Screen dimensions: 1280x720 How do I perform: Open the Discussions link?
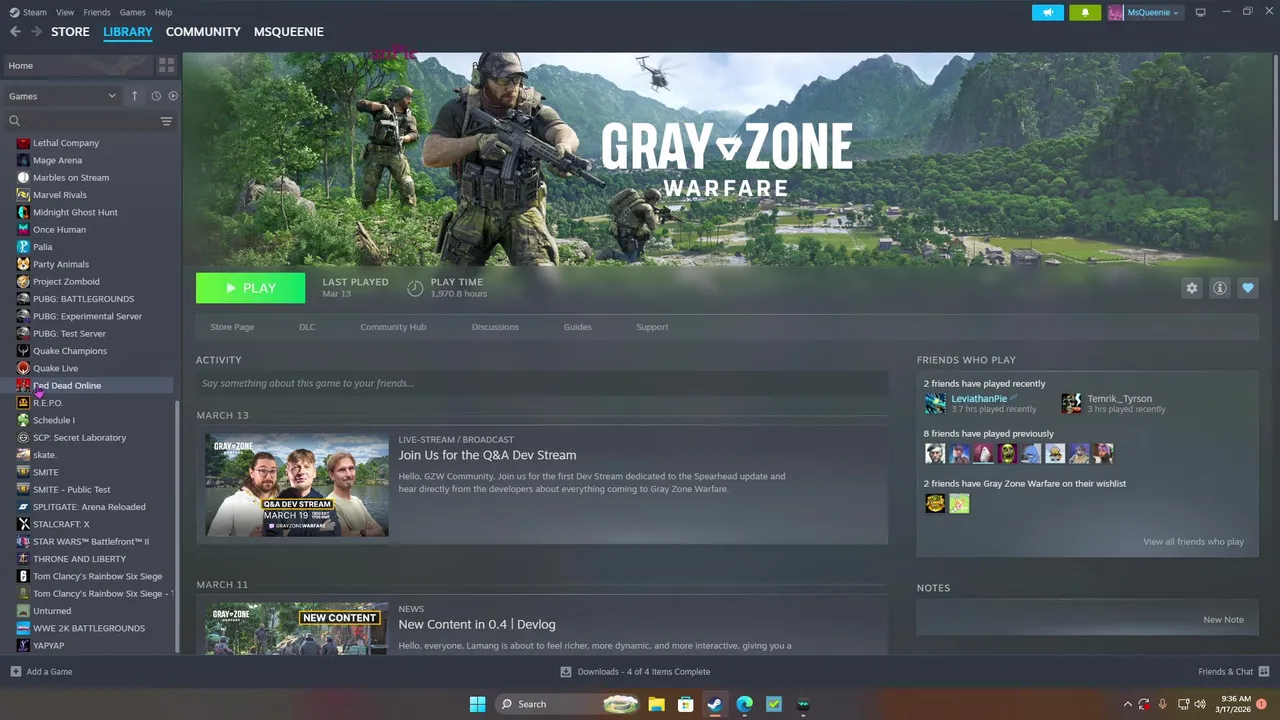[x=495, y=327]
